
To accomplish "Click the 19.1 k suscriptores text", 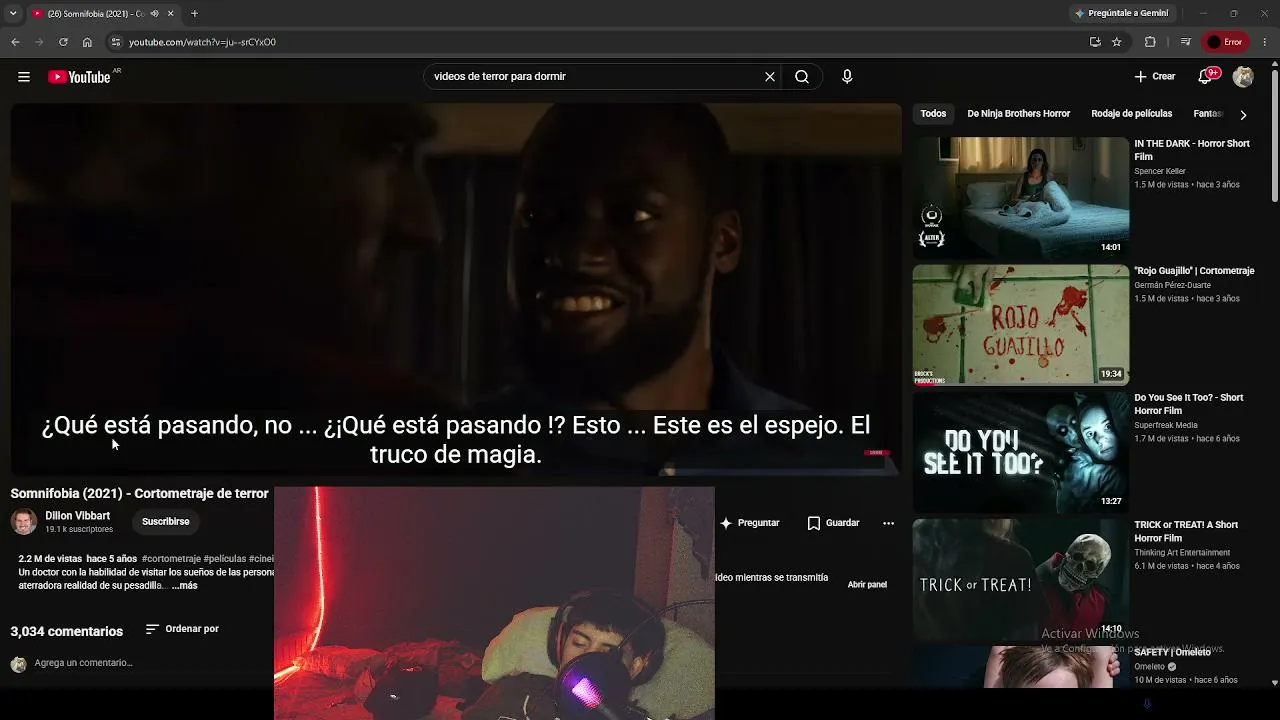I will tap(79, 530).
